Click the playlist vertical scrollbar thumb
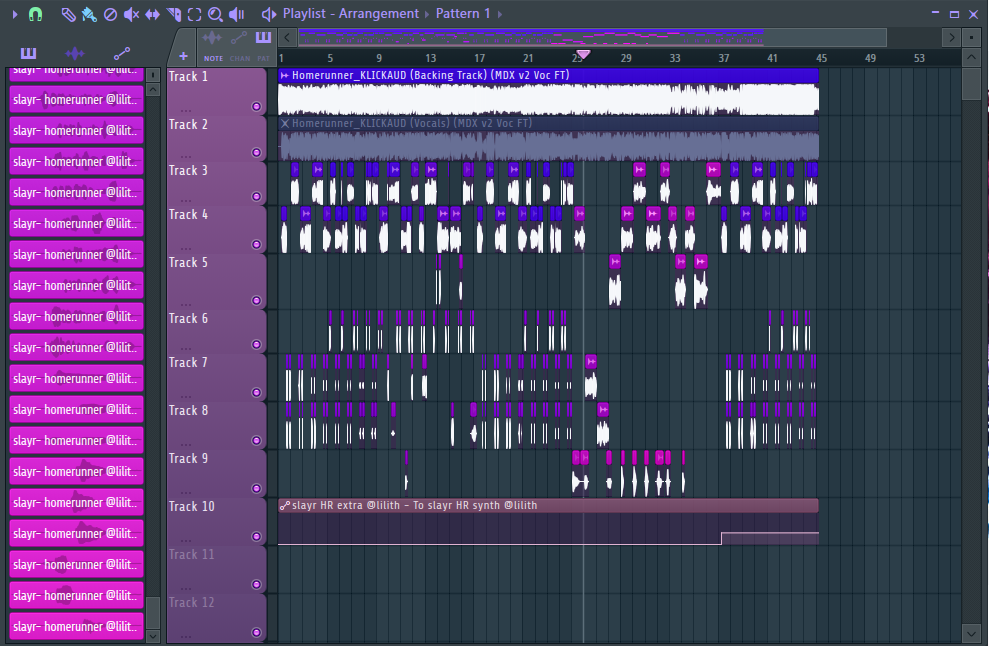Viewport: 989px width, 646px height. (971, 83)
